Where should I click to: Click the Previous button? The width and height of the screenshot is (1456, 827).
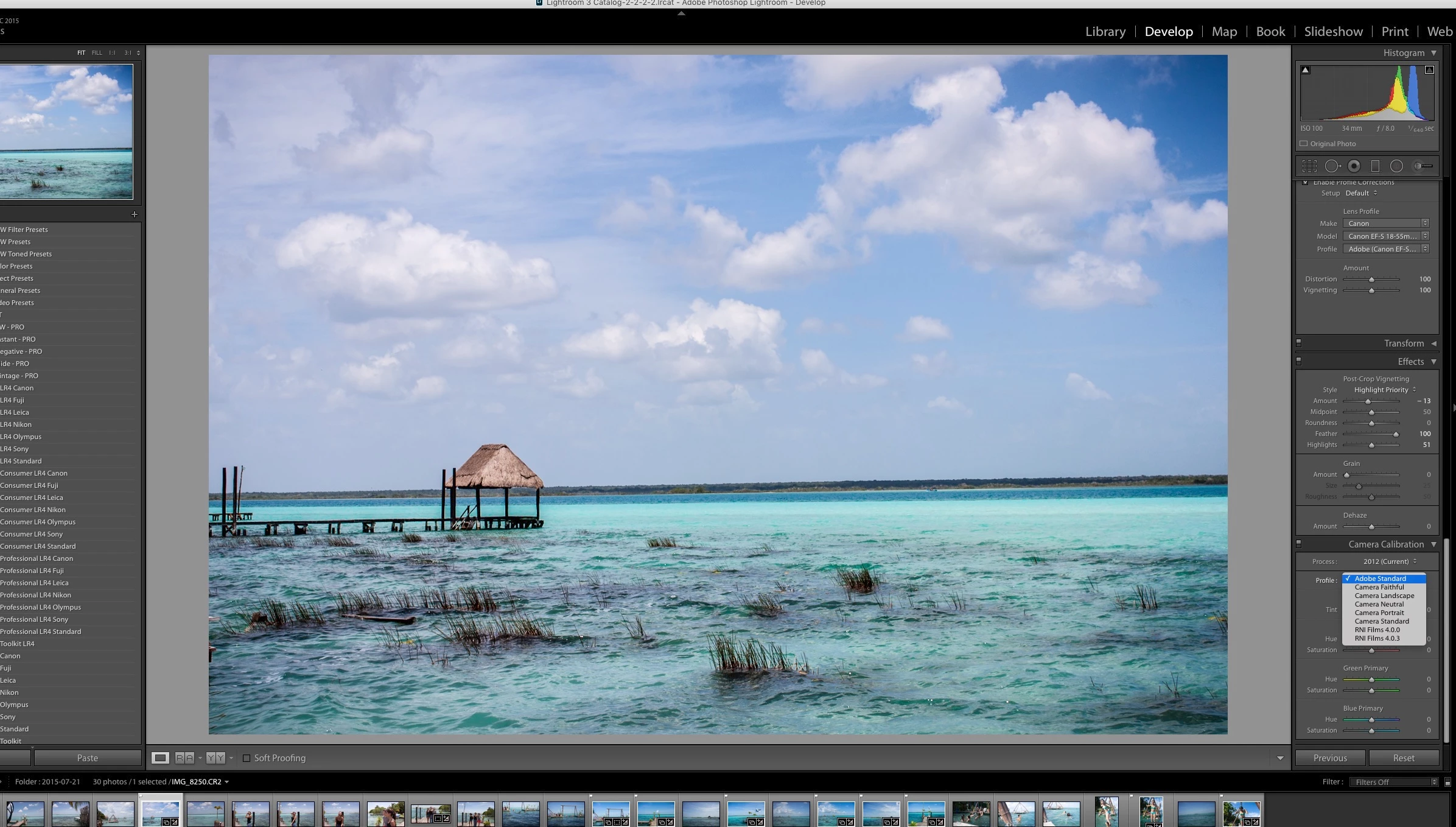[x=1330, y=758]
